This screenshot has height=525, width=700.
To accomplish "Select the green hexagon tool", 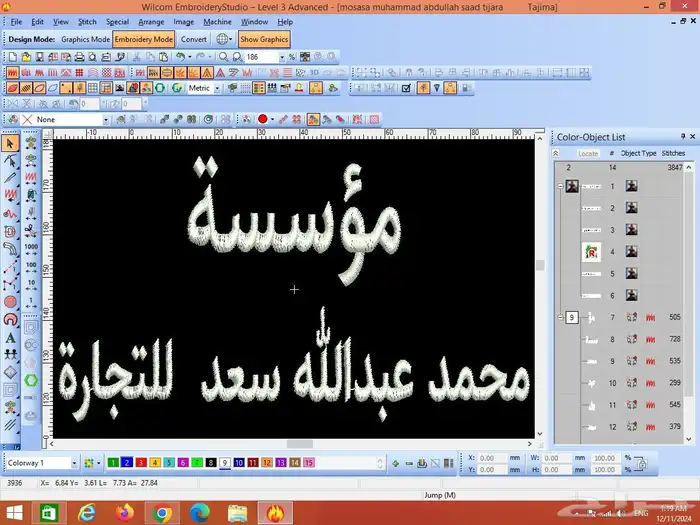I will click(29, 380).
